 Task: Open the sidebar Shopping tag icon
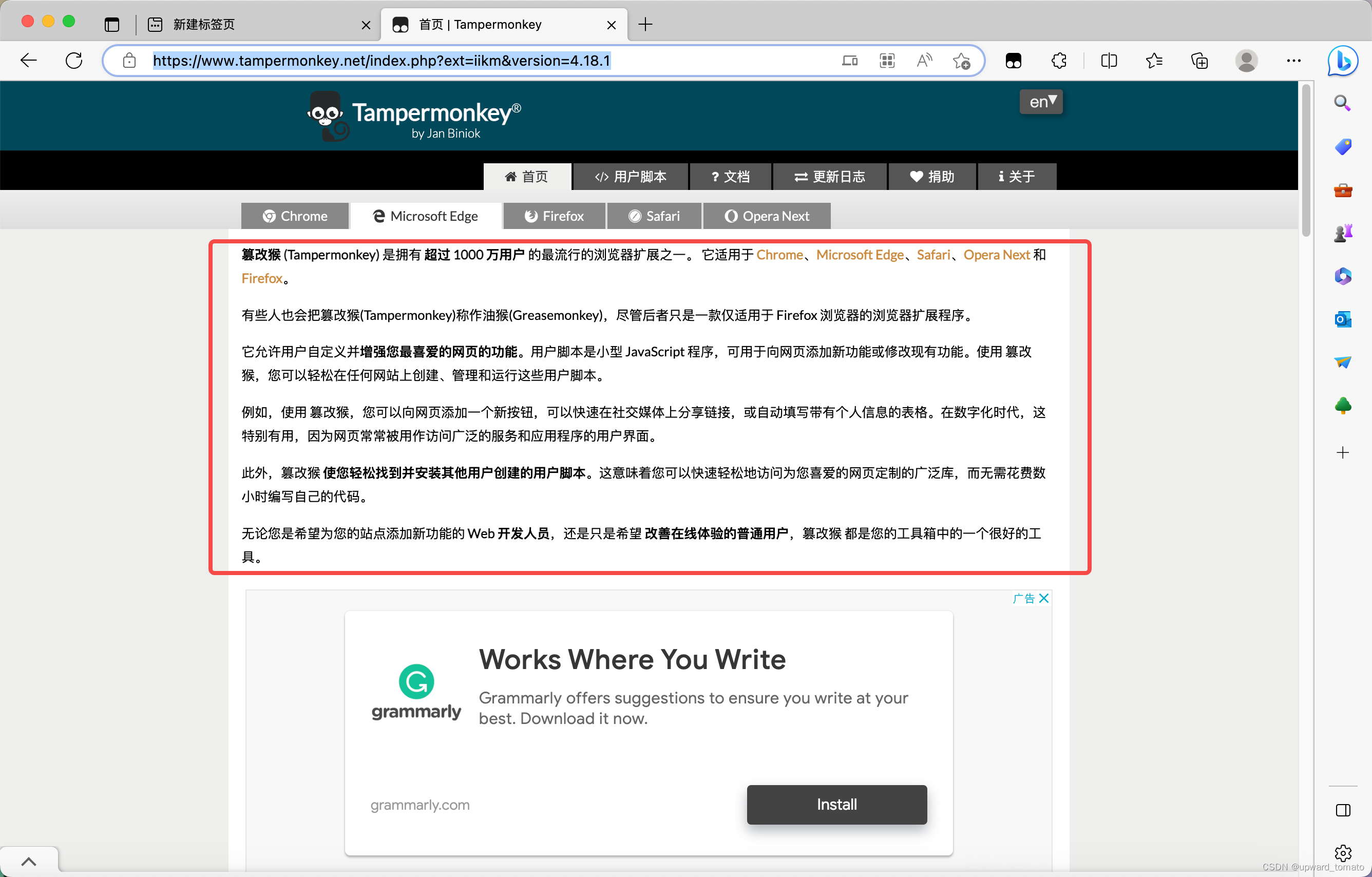(1343, 146)
